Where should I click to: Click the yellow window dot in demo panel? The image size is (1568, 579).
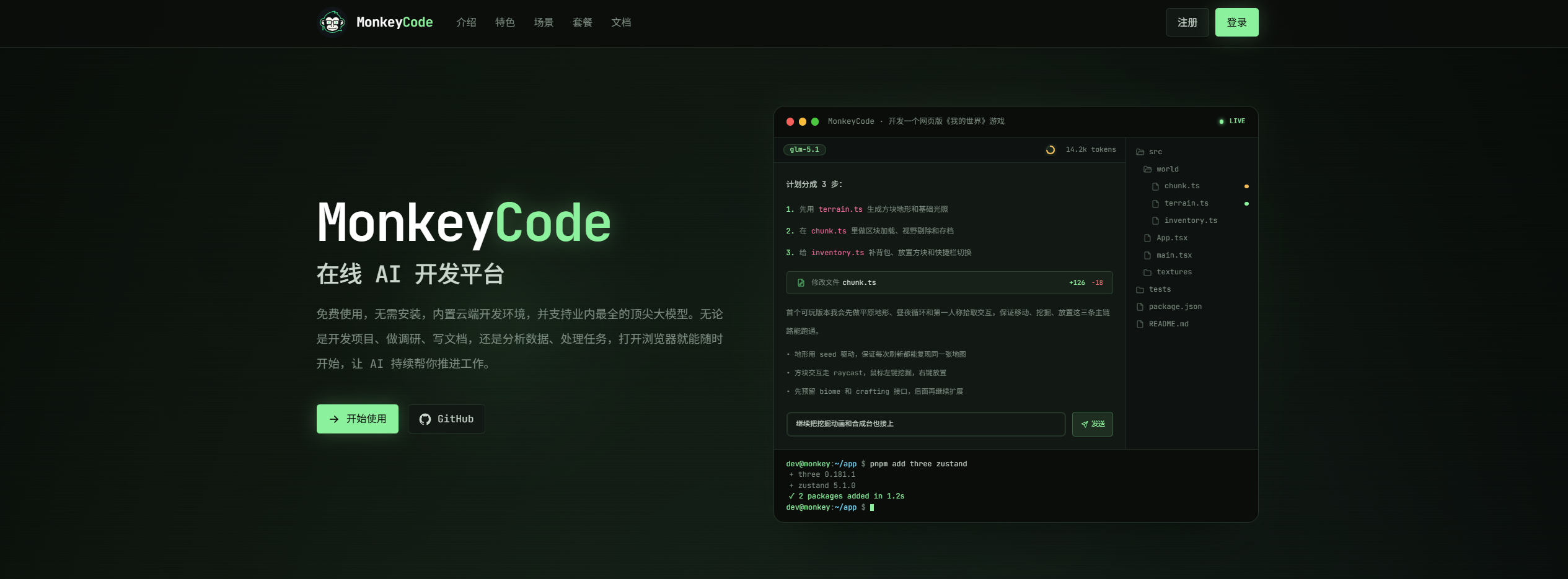[x=803, y=121]
